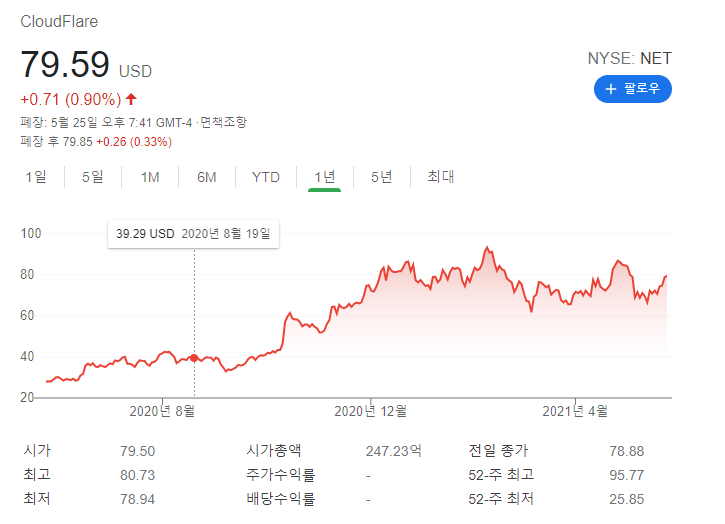
Task: Click the 52-주 최고 label
Action: tap(501, 475)
